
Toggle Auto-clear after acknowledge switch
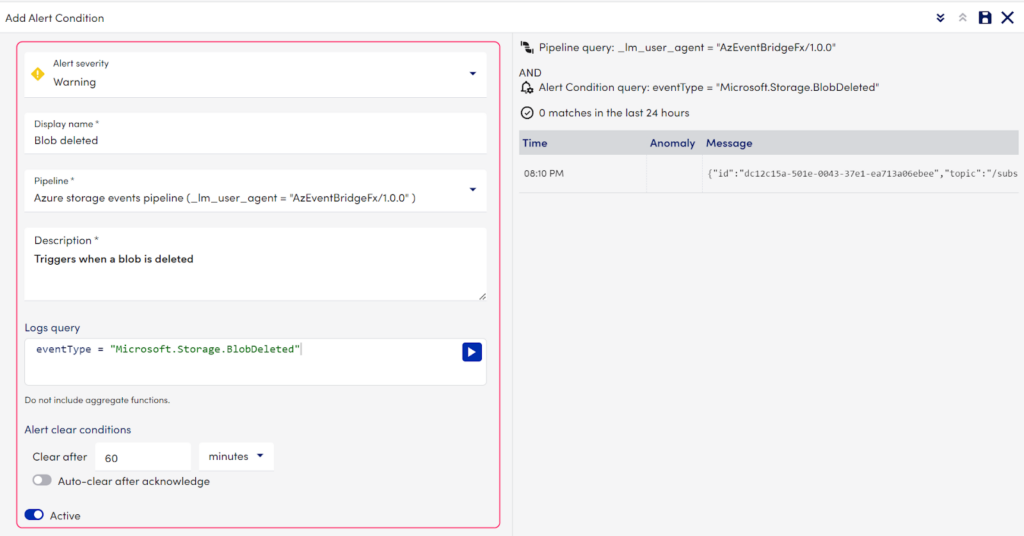point(42,481)
